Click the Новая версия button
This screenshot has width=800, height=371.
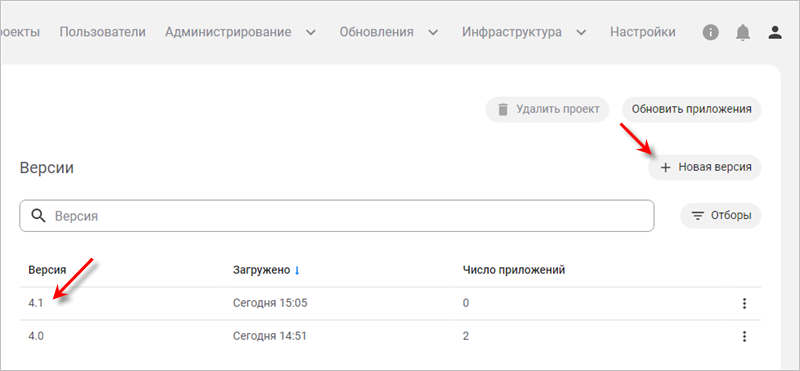(705, 167)
